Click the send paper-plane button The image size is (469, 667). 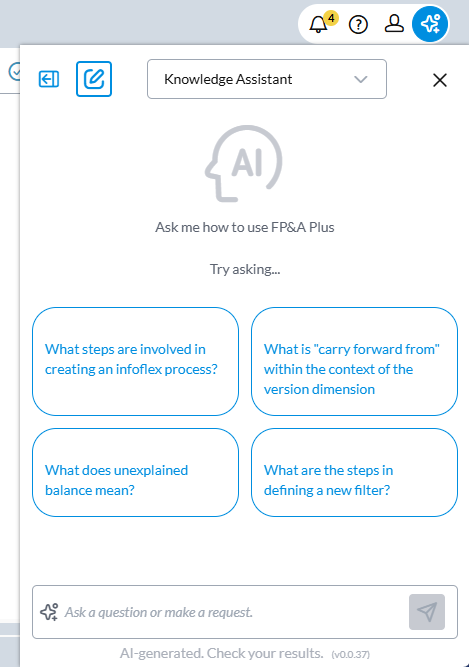pyautogui.click(x=427, y=612)
